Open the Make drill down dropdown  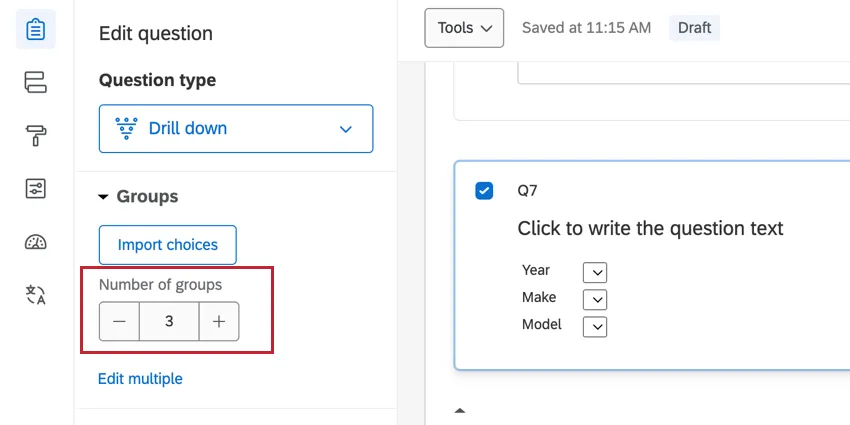click(x=595, y=299)
